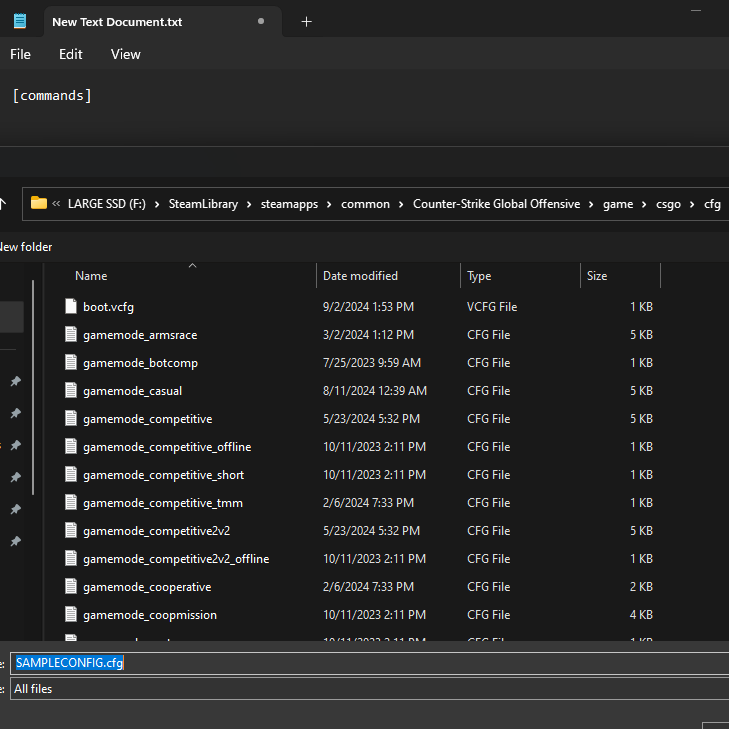The height and width of the screenshot is (729, 729).
Task: Click VCFG File type cell
Action: pos(492,307)
